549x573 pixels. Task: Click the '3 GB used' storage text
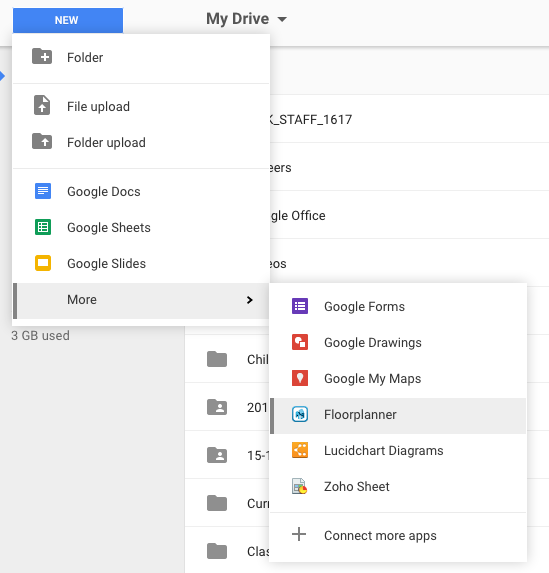40,335
